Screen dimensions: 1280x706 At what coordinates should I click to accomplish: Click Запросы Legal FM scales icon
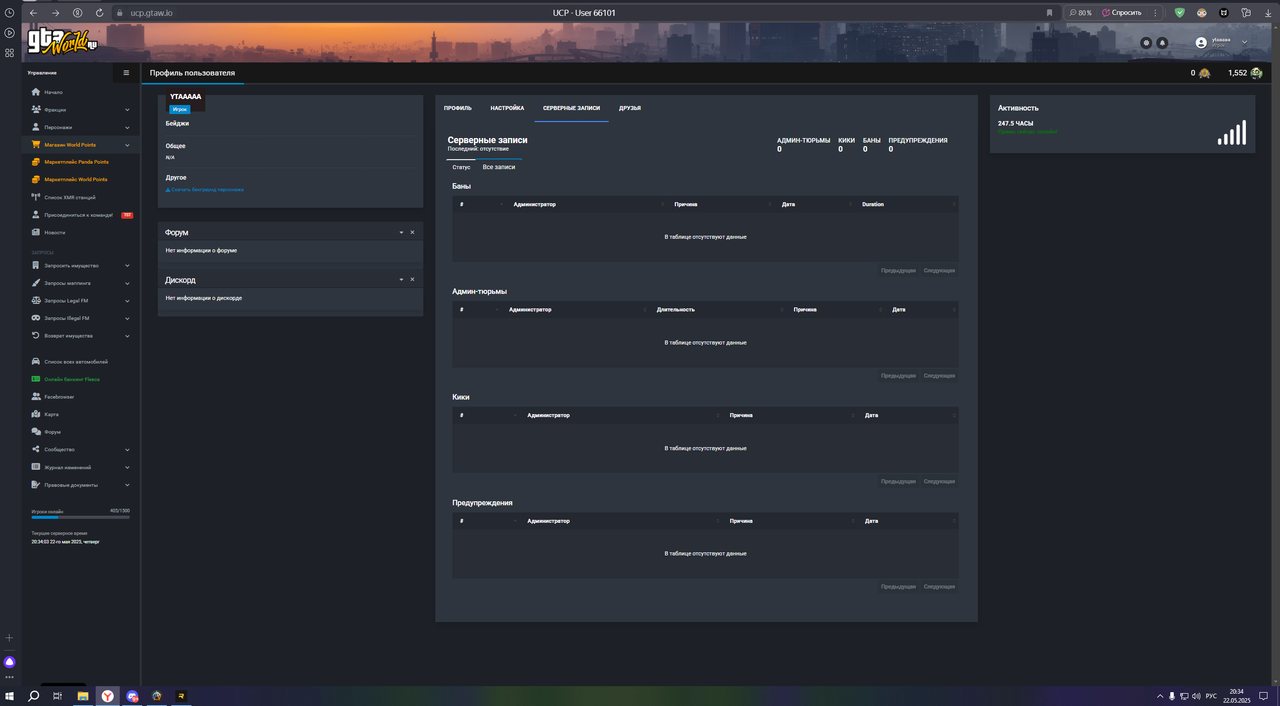[x=36, y=301]
